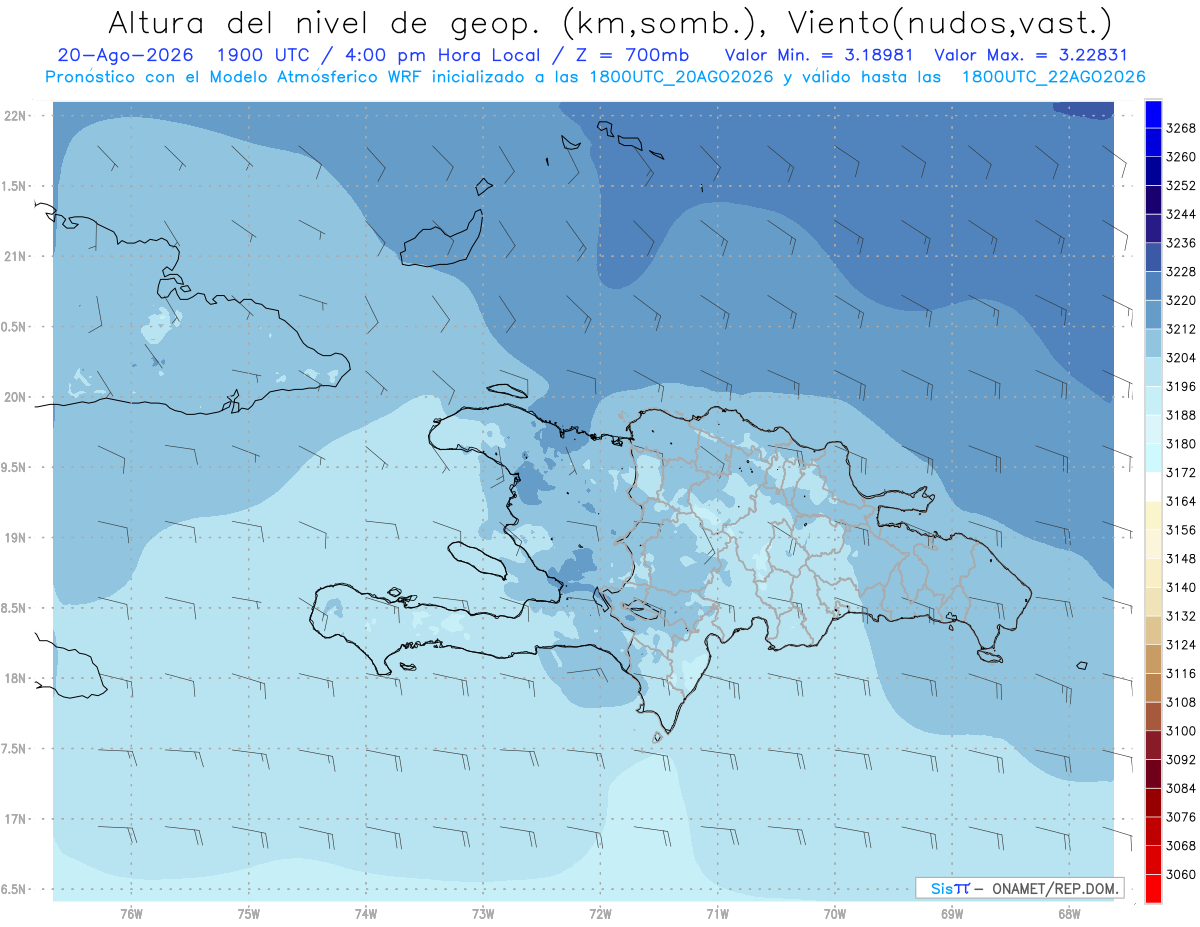Click the '20N' latitude label
Screen dimensions: 1200x927
(x=17, y=398)
